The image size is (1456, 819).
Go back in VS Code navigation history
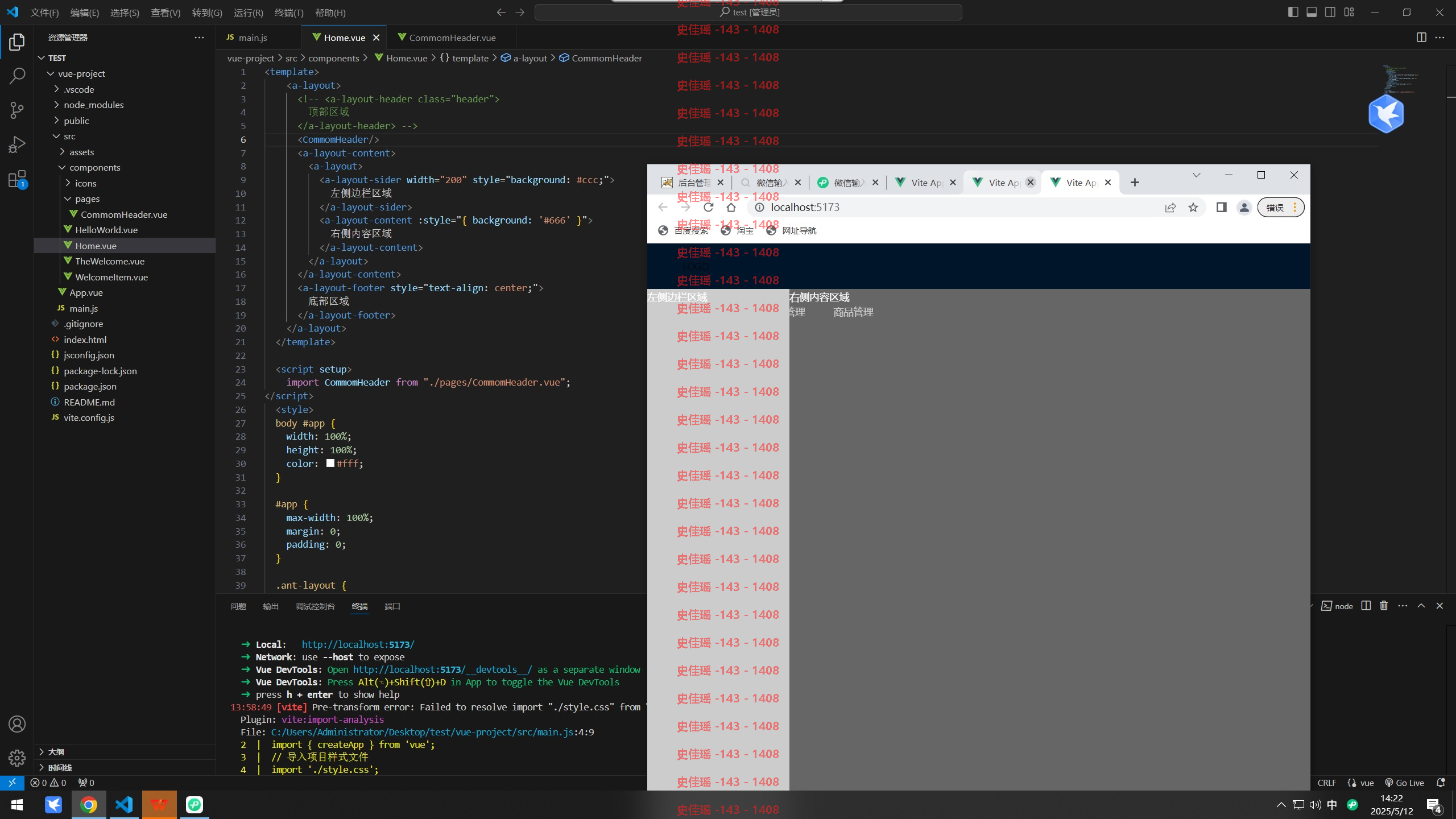(501, 12)
